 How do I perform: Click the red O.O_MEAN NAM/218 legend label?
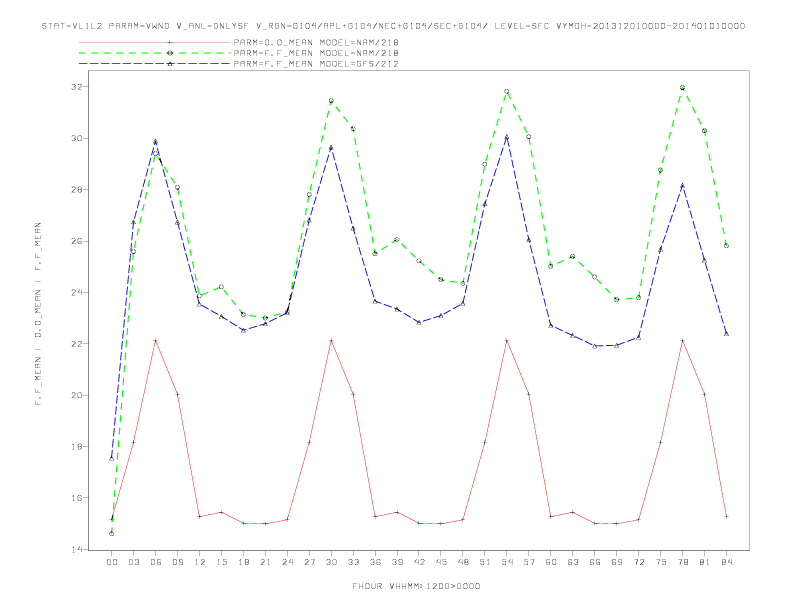point(316,42)
